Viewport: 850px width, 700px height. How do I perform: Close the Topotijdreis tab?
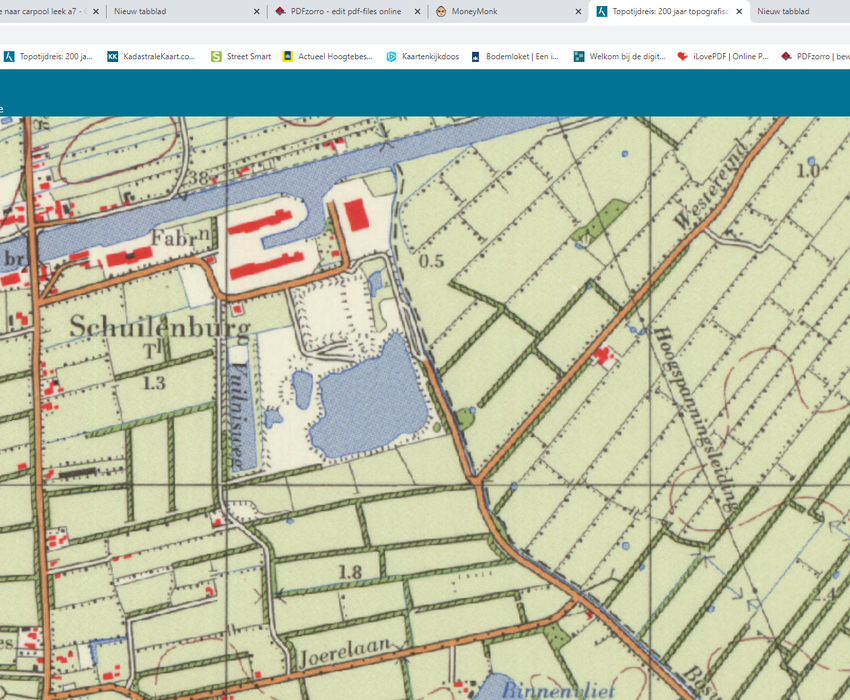click(x=739, y=11)
